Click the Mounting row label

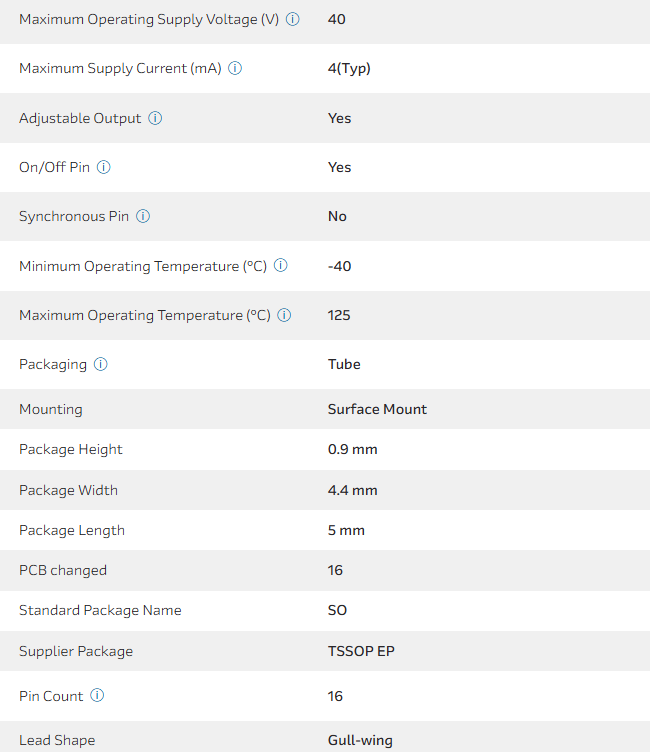click(51, 409)
